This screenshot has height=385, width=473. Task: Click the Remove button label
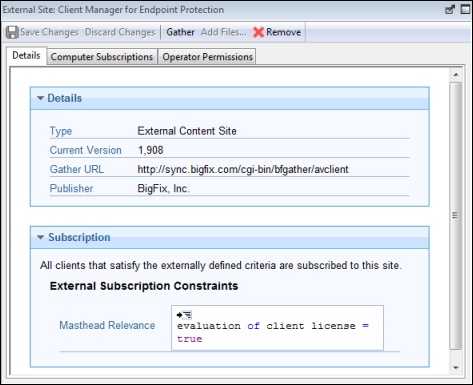pyautogui.click(x=283, y=32)
